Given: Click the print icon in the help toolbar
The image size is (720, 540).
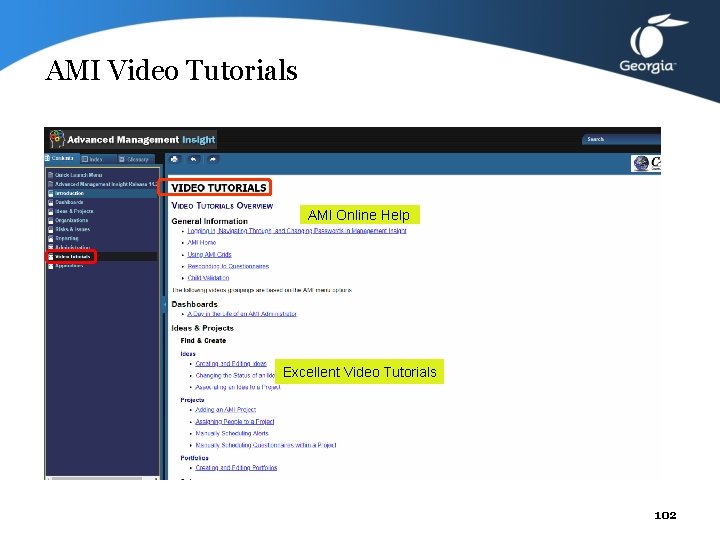Looking at the screenshot, I should 174,159.
